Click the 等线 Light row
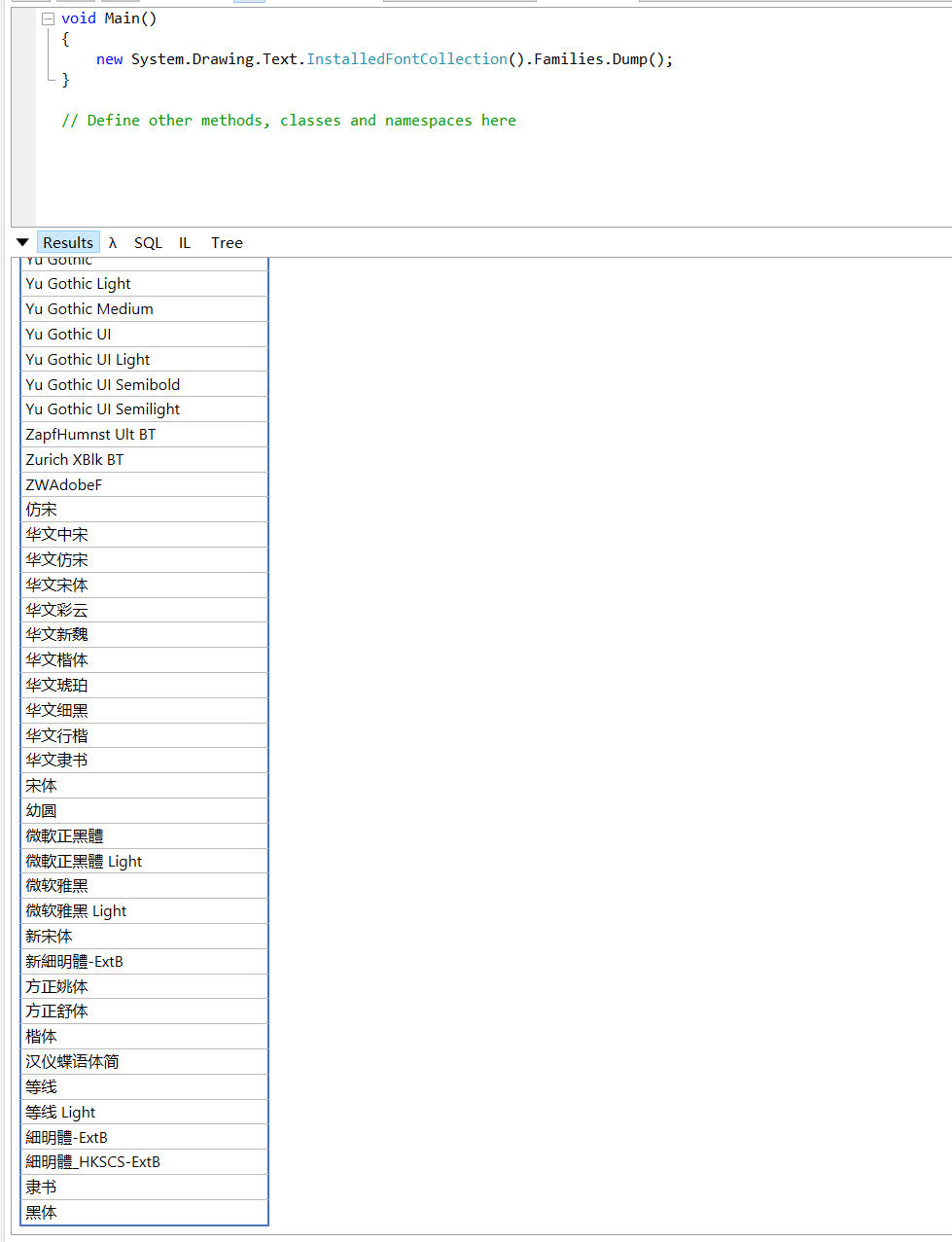The image size is (952, 1242). pyautogui.click(x=60, y=1112)
